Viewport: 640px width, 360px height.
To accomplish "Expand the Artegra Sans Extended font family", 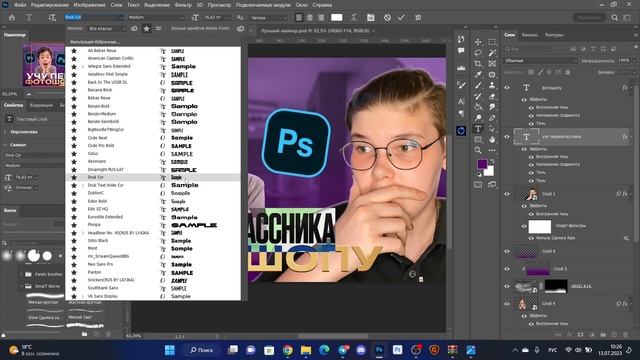I will click(82, 67).
